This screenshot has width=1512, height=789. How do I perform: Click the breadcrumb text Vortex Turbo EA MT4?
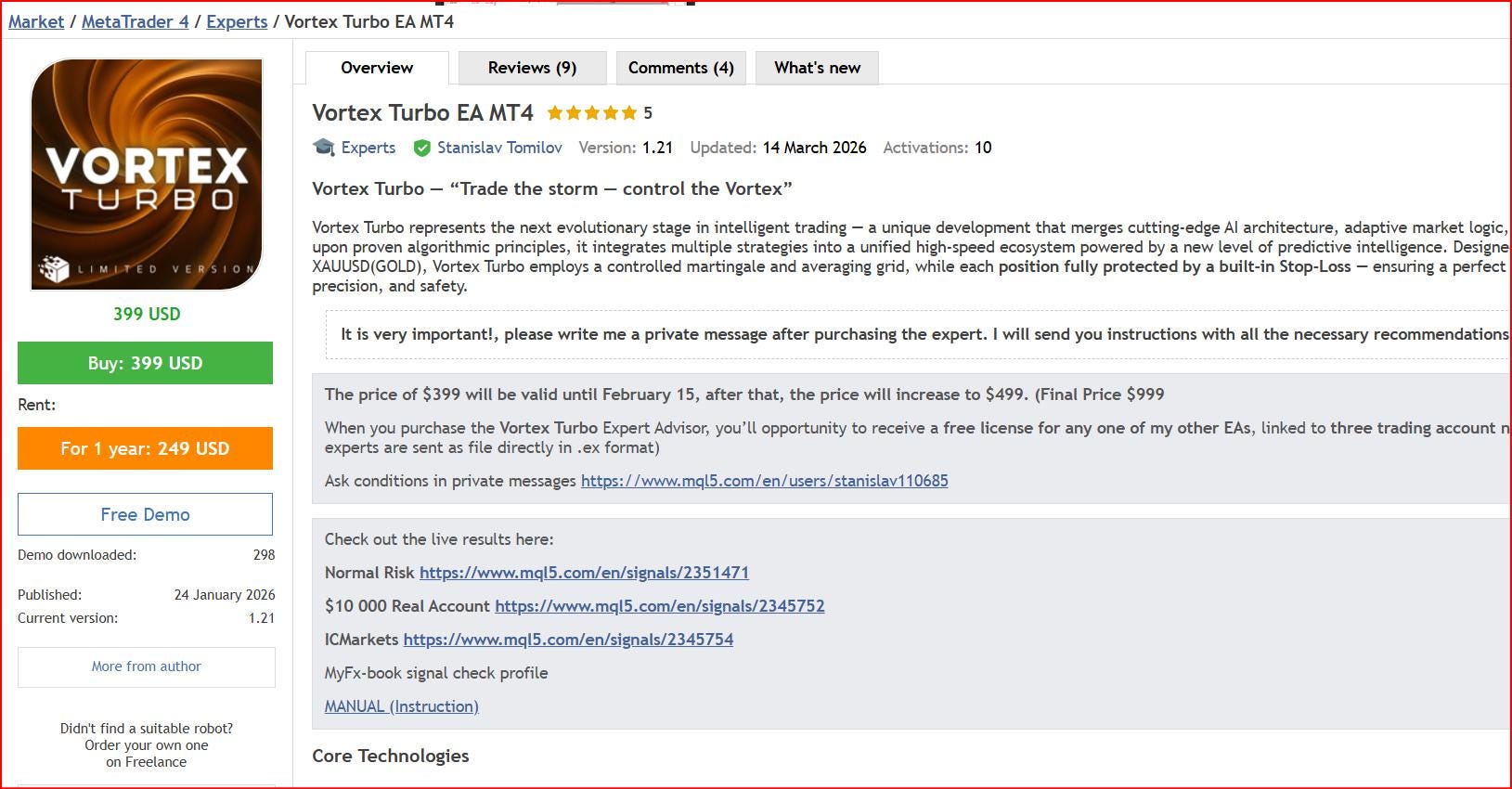point(369,21)
